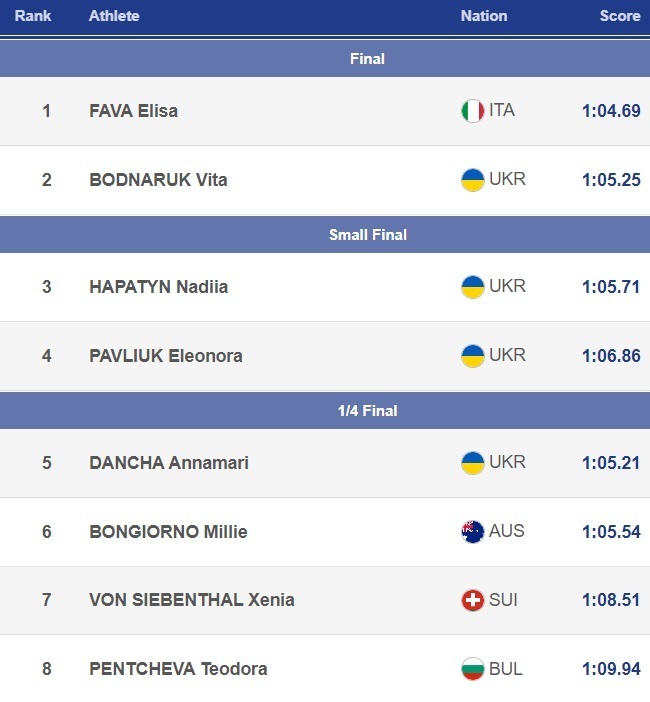Click the Ukraine flag beside DANCHA Annamari

point(472,463)
